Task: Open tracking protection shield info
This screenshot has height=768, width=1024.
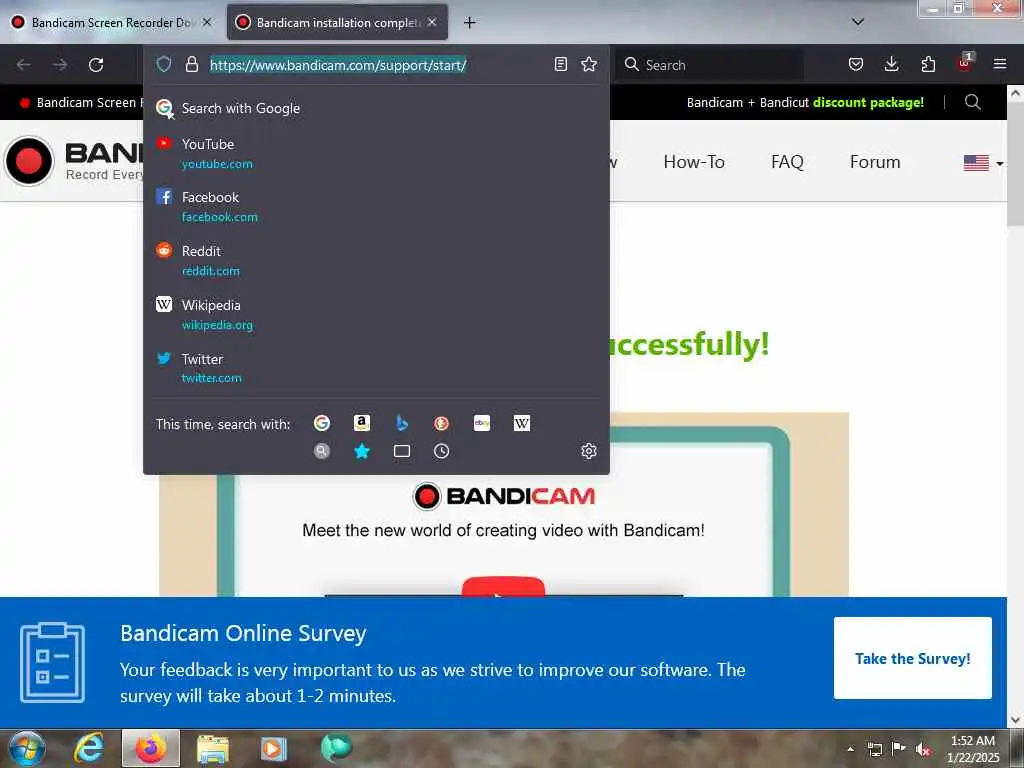Action: tap(164, 64)
